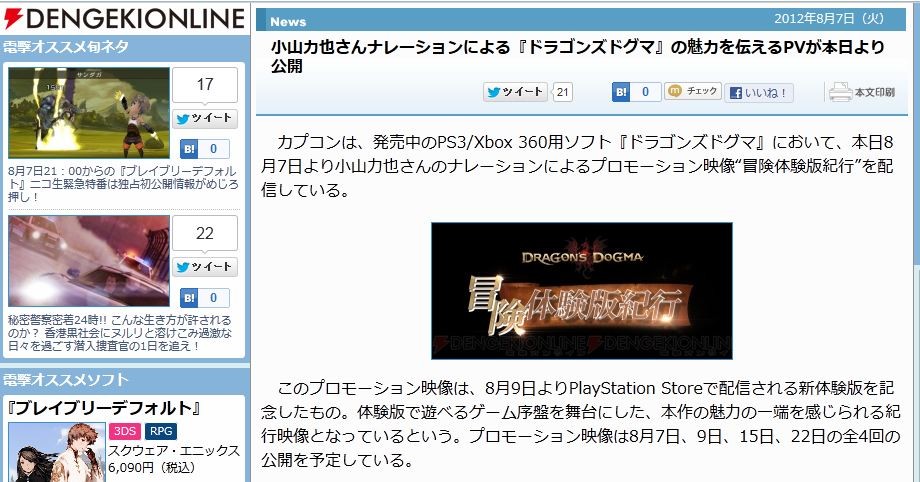Select the News section header label
Viewport: 920px width, 482px height.
click(288, 22)
